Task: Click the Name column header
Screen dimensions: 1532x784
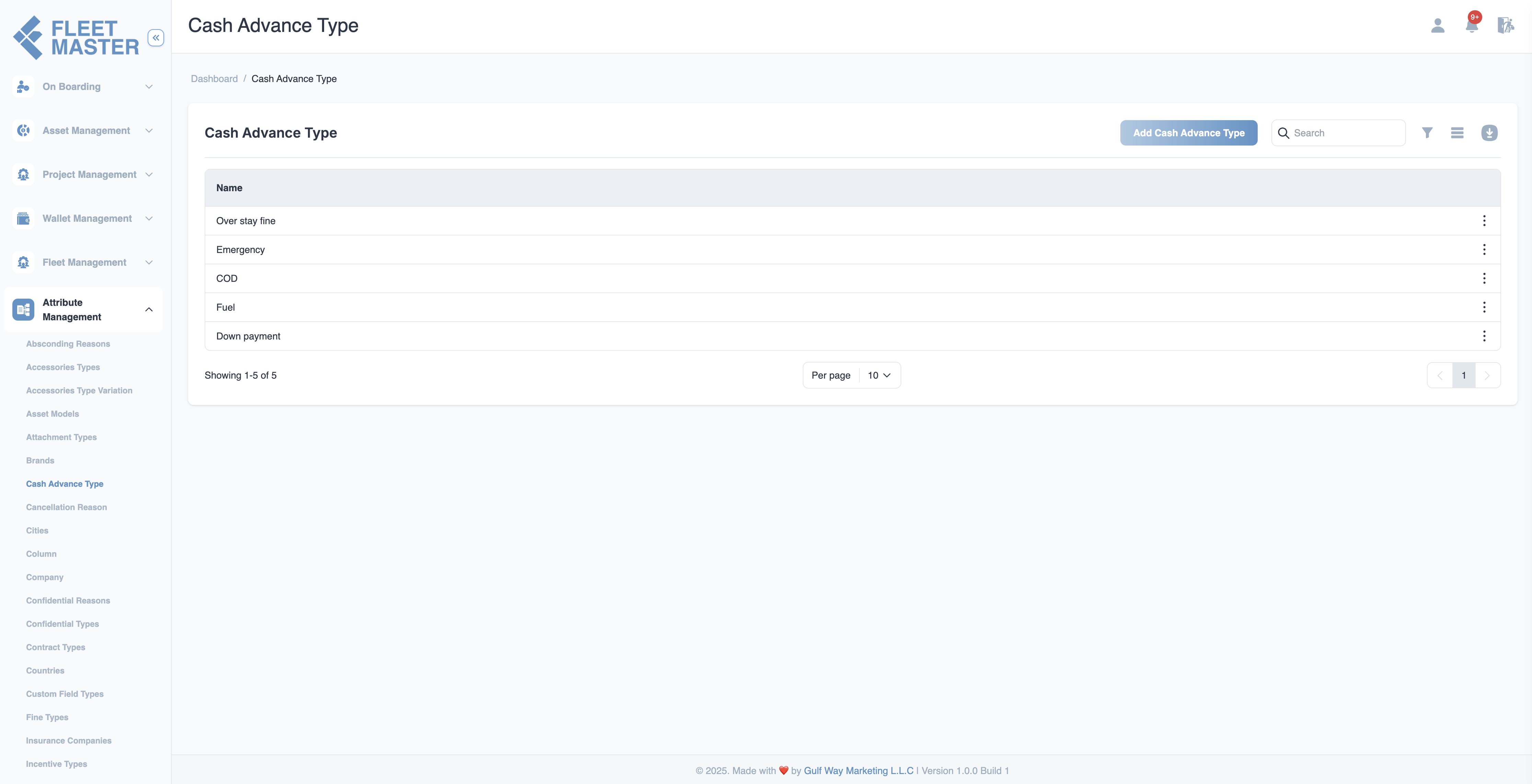Action: click(229, 188)
